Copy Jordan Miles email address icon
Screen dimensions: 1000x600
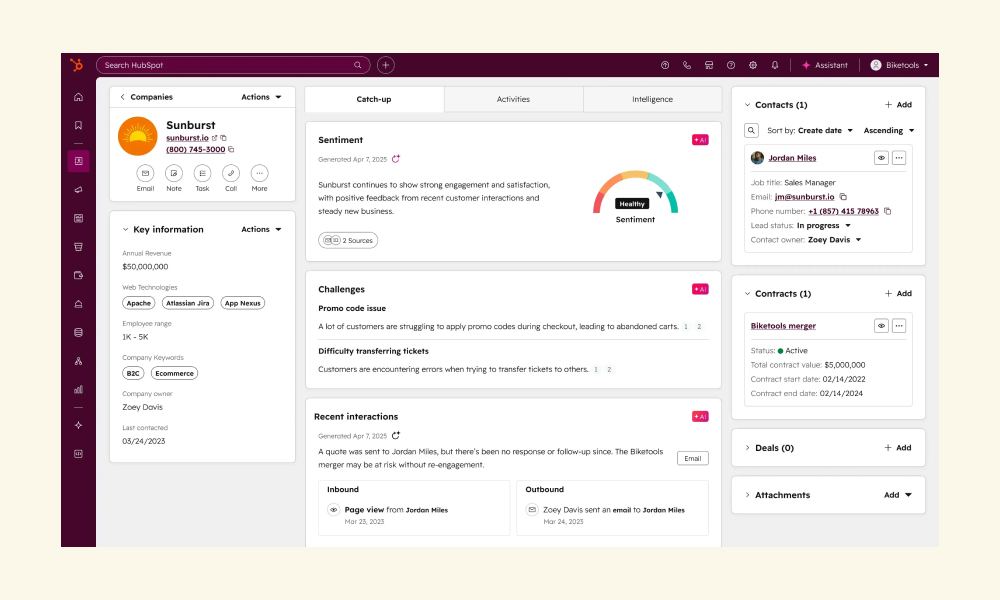point(843,196)
